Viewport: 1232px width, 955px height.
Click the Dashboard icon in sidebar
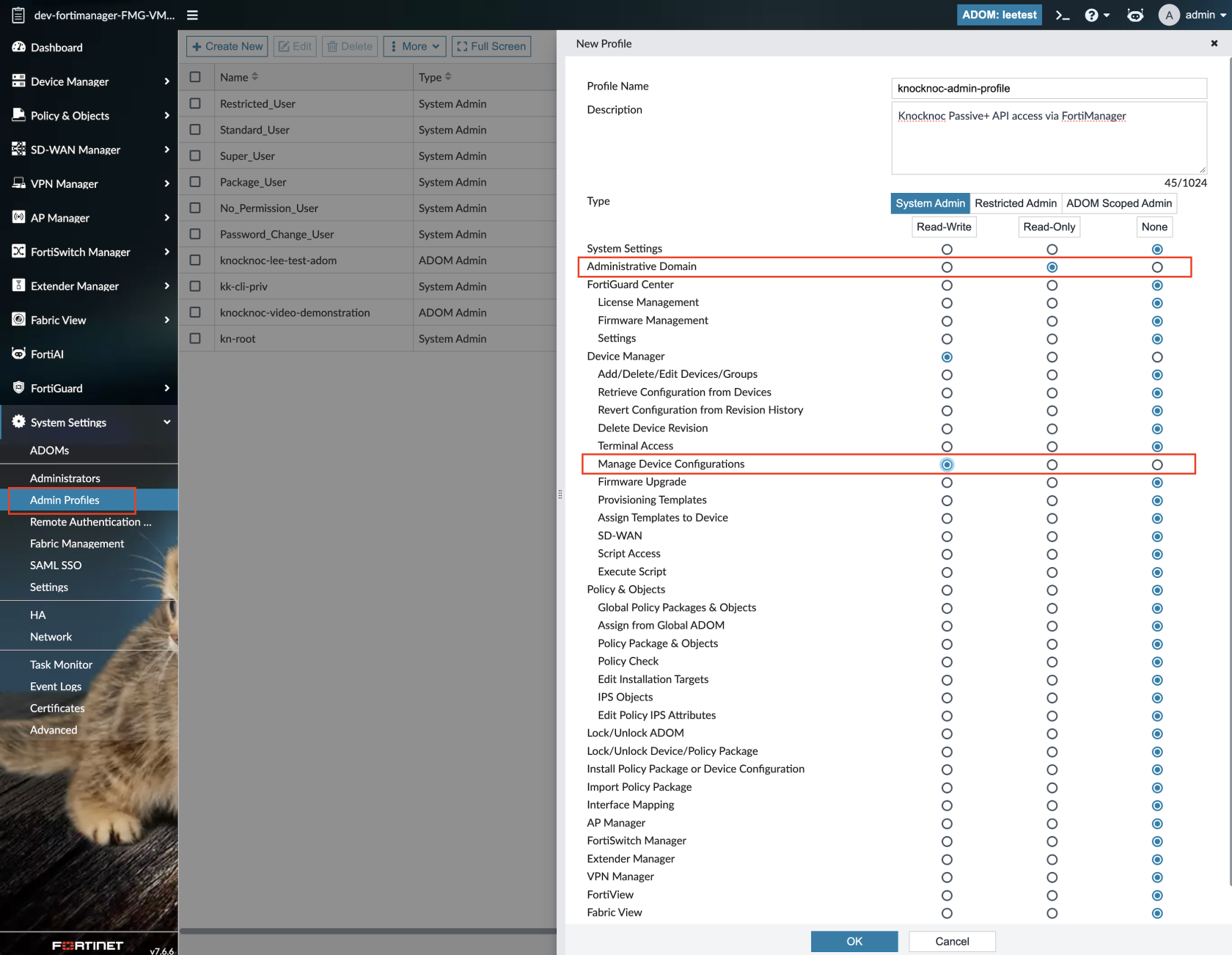tap(18, 47)
